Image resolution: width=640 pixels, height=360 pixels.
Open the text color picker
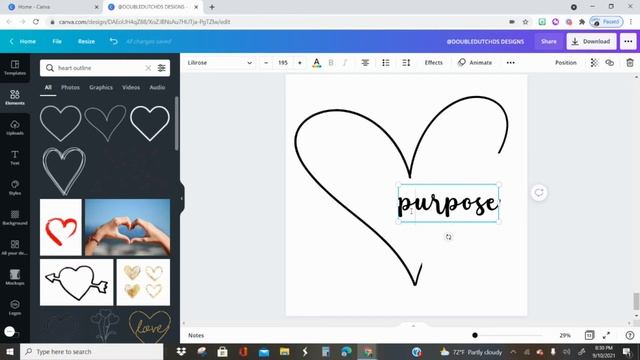point(316,63)
